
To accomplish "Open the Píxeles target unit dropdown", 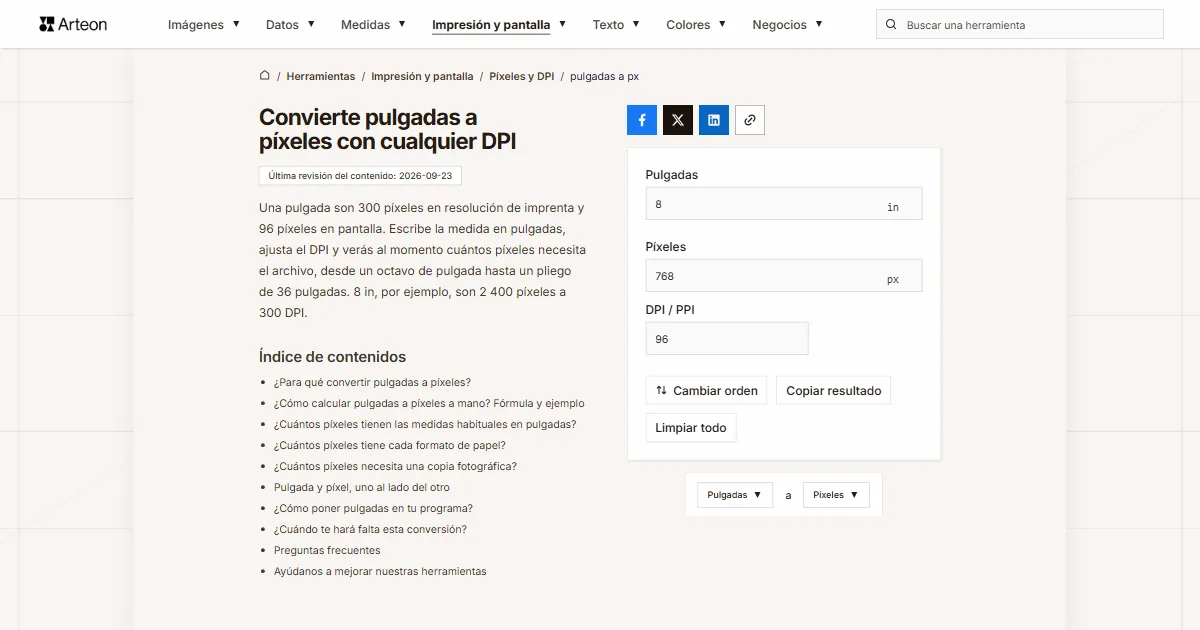I will (836, 495).
